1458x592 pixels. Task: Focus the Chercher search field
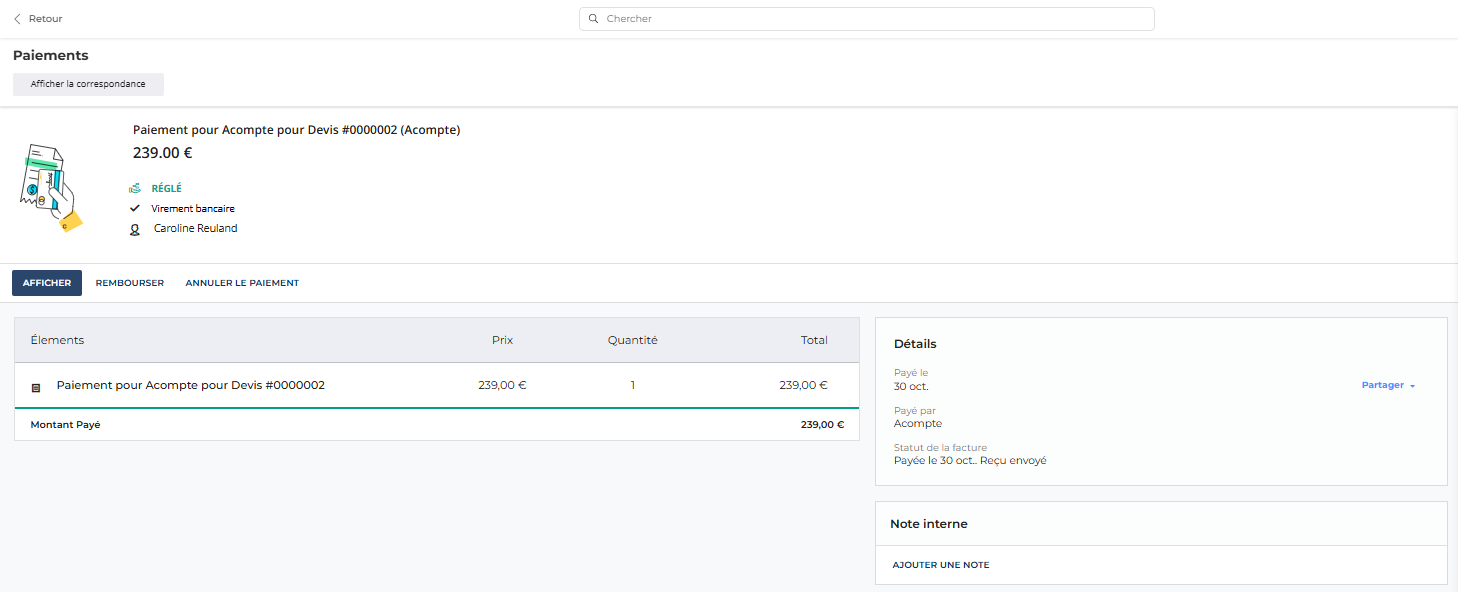point(867,19)
